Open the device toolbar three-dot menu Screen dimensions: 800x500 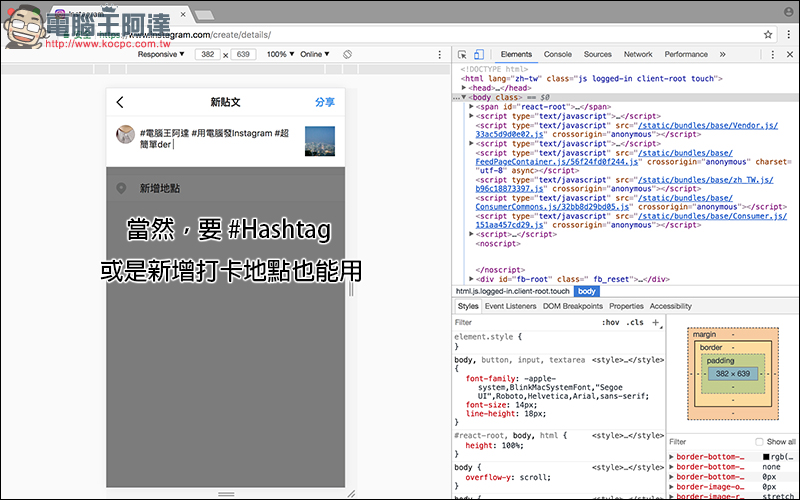[x=440, y=54]
